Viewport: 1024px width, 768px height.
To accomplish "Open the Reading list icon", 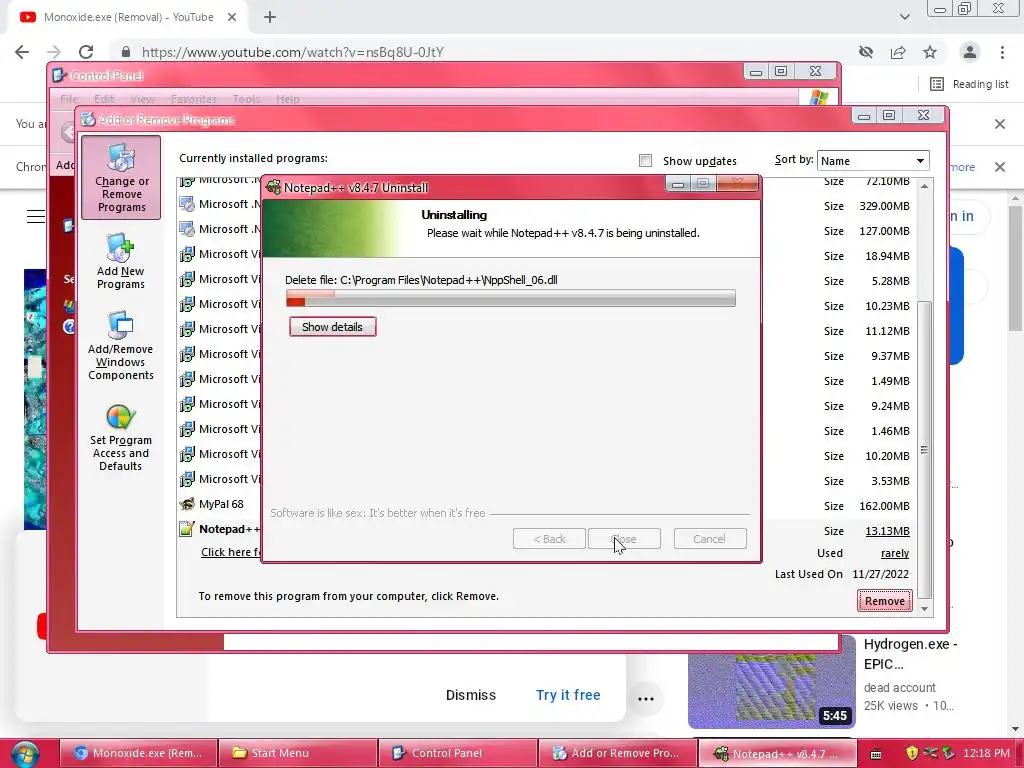I will [936, 84].
